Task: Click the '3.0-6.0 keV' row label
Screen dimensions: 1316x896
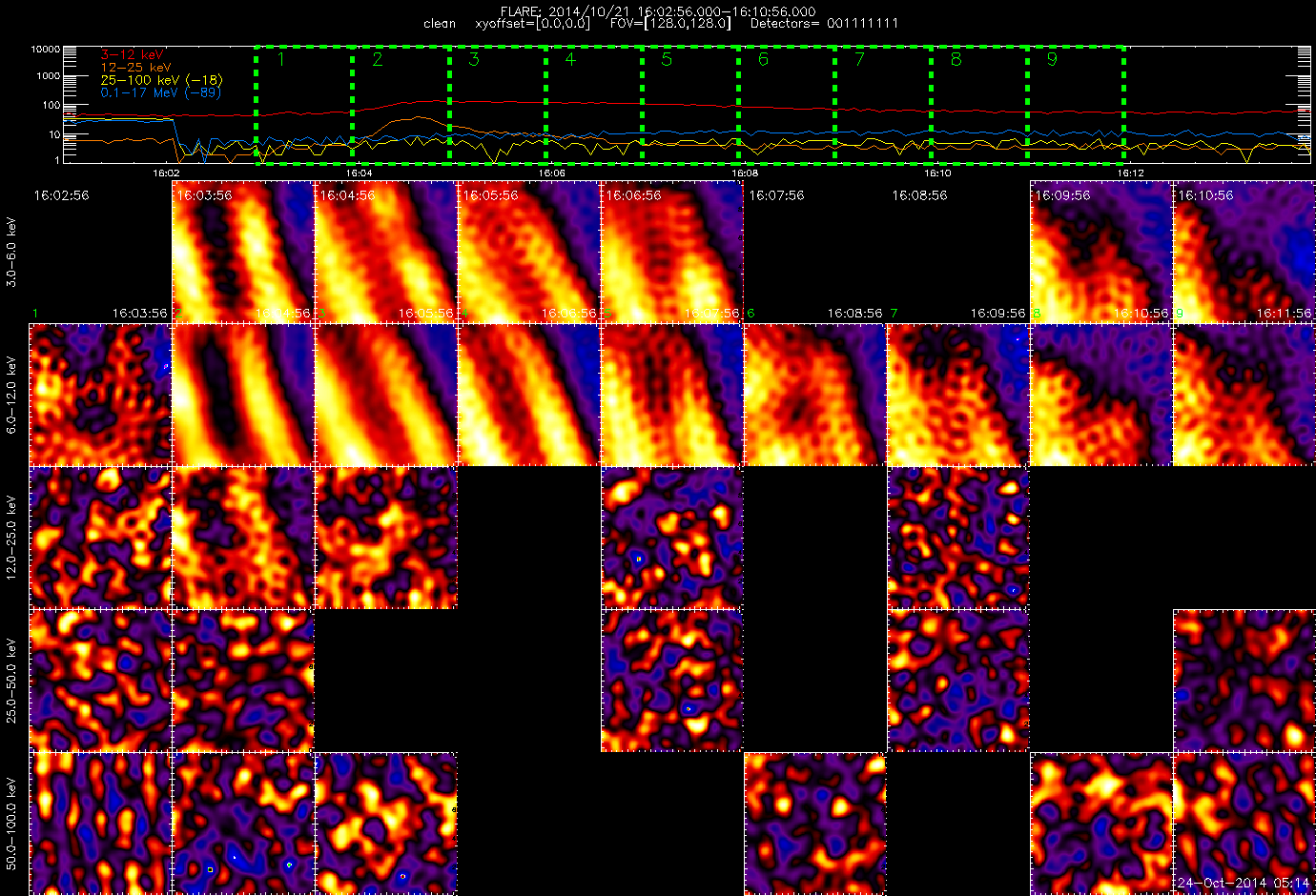Action: click(x=11, y=253)
